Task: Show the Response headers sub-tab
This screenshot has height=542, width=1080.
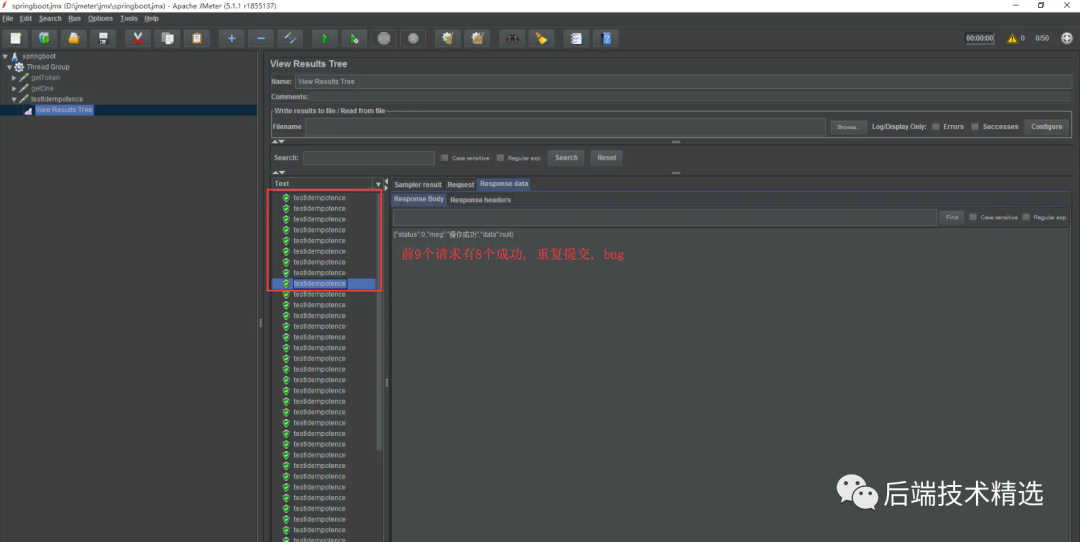Action: (480, 200)
